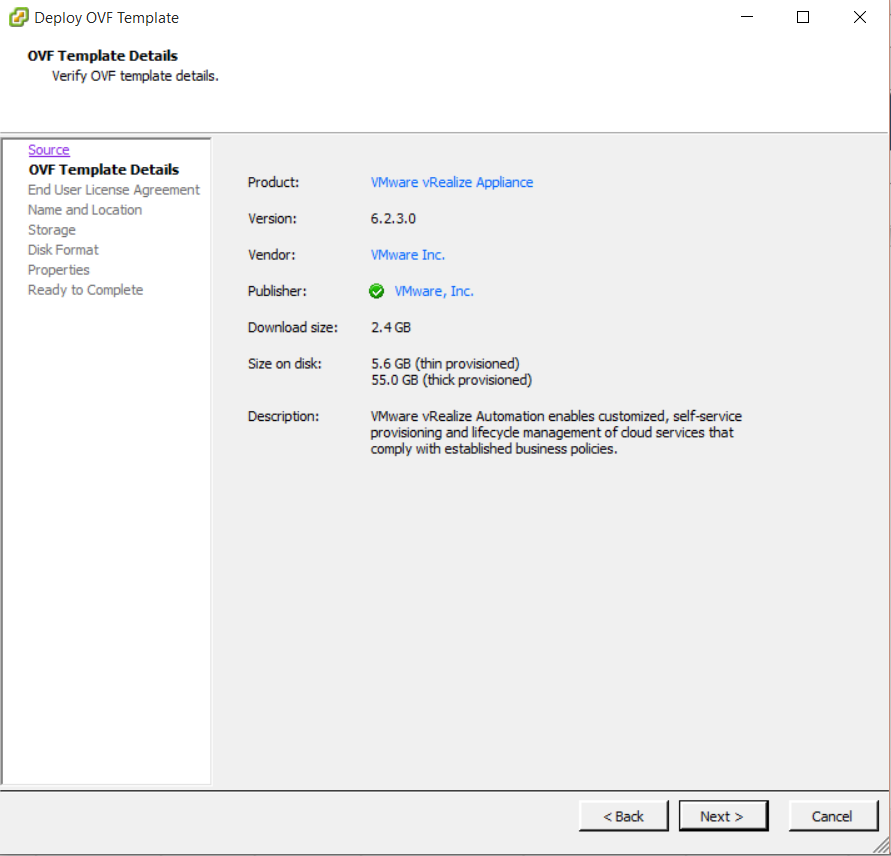Open the VMware Inc. vendor link

[x=407, y=255]
